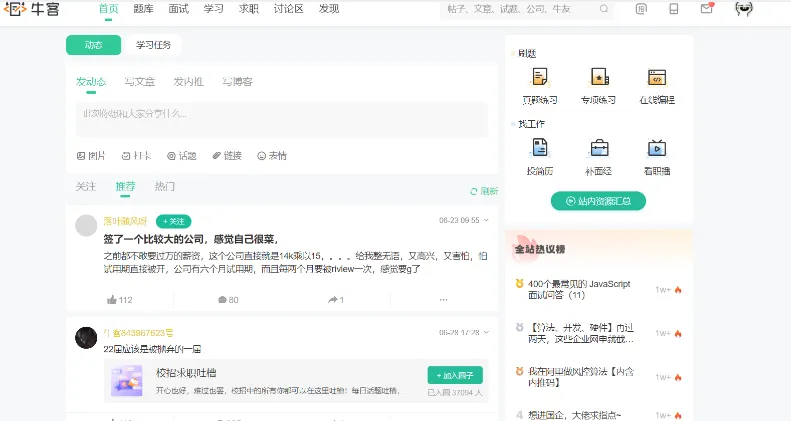Open hot topic about 算法、开发、硬件 内推

click(581, 333)
